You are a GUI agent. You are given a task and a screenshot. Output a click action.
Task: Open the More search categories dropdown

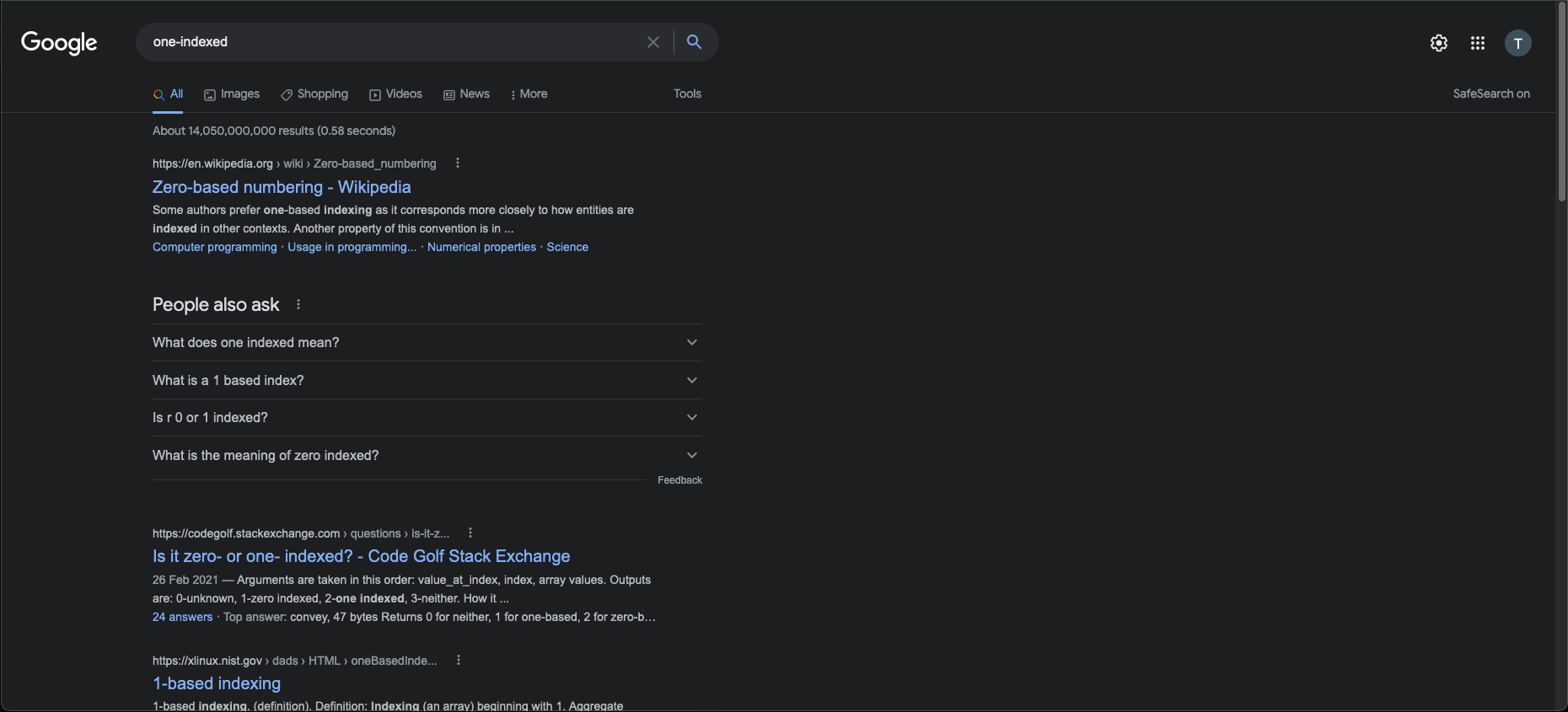pos(529,94)
